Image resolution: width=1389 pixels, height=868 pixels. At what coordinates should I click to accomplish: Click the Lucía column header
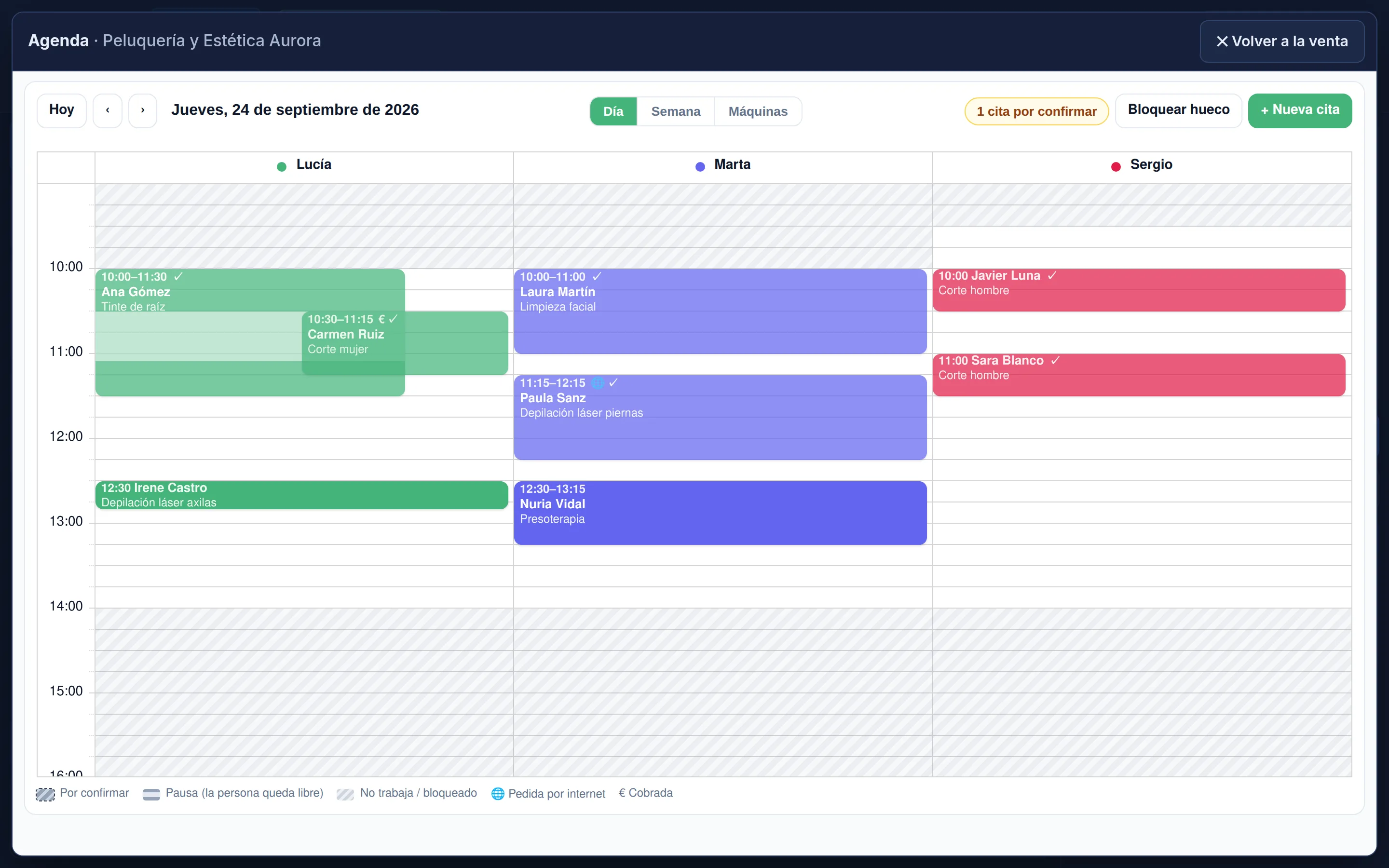[x=304, y=168]
